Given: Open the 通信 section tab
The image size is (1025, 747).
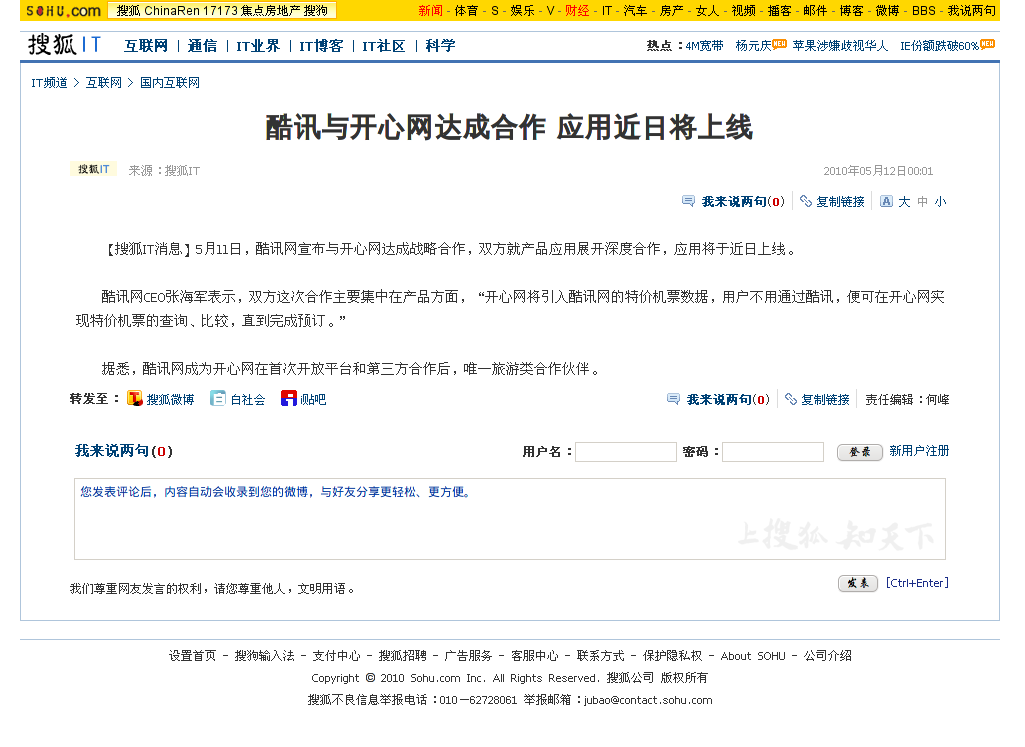Looking at the screenshot, I should pos(202,45).
